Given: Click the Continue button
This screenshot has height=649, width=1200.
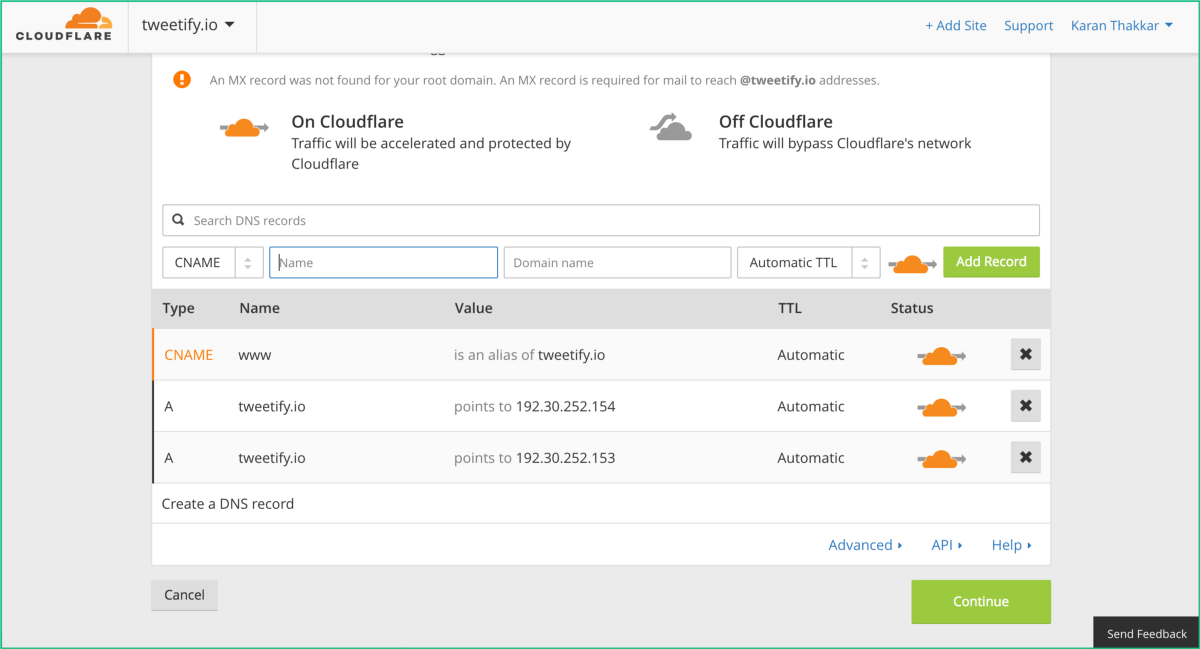Looking at the screenshot, I should pos(981,602).
